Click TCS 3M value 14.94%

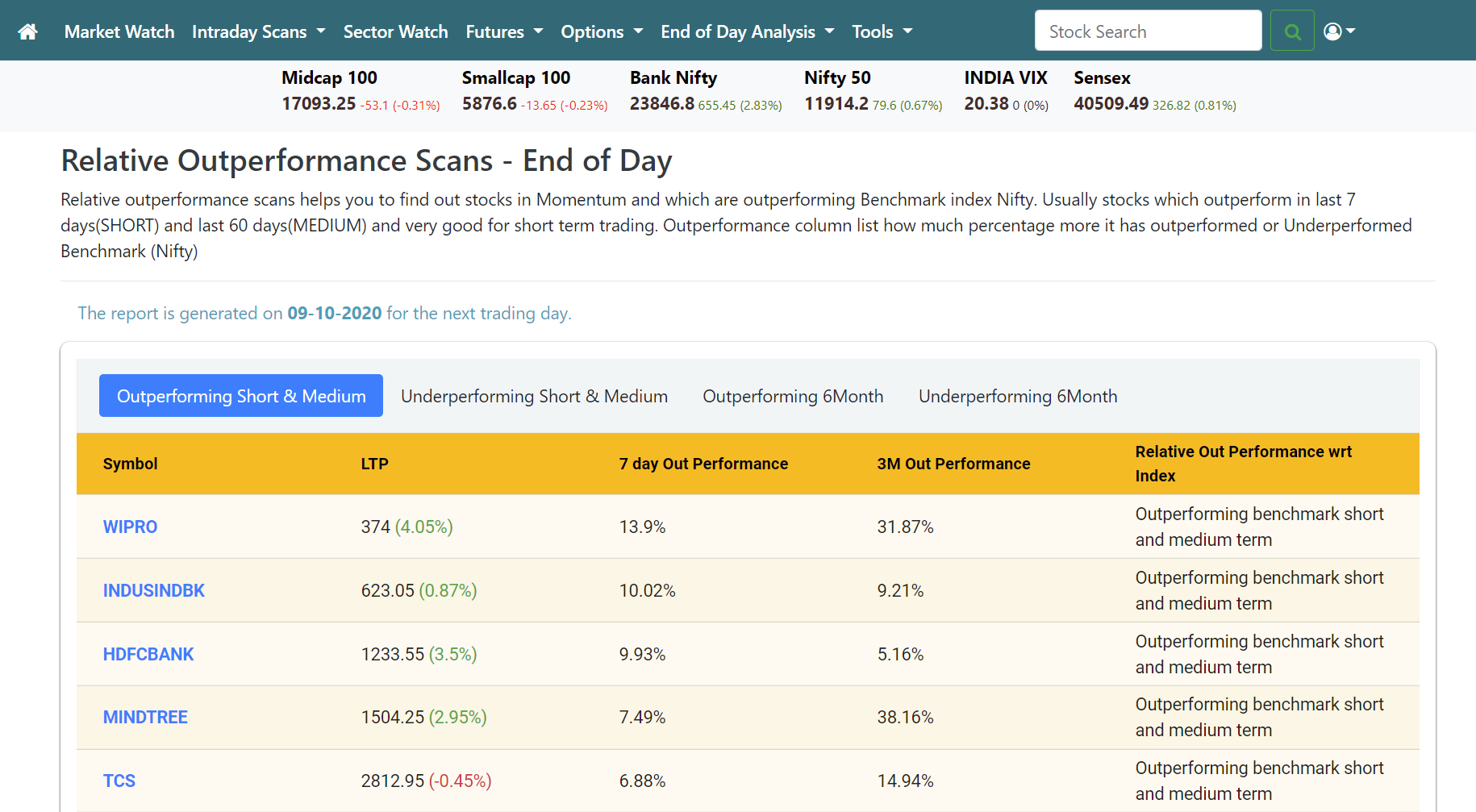905,781
